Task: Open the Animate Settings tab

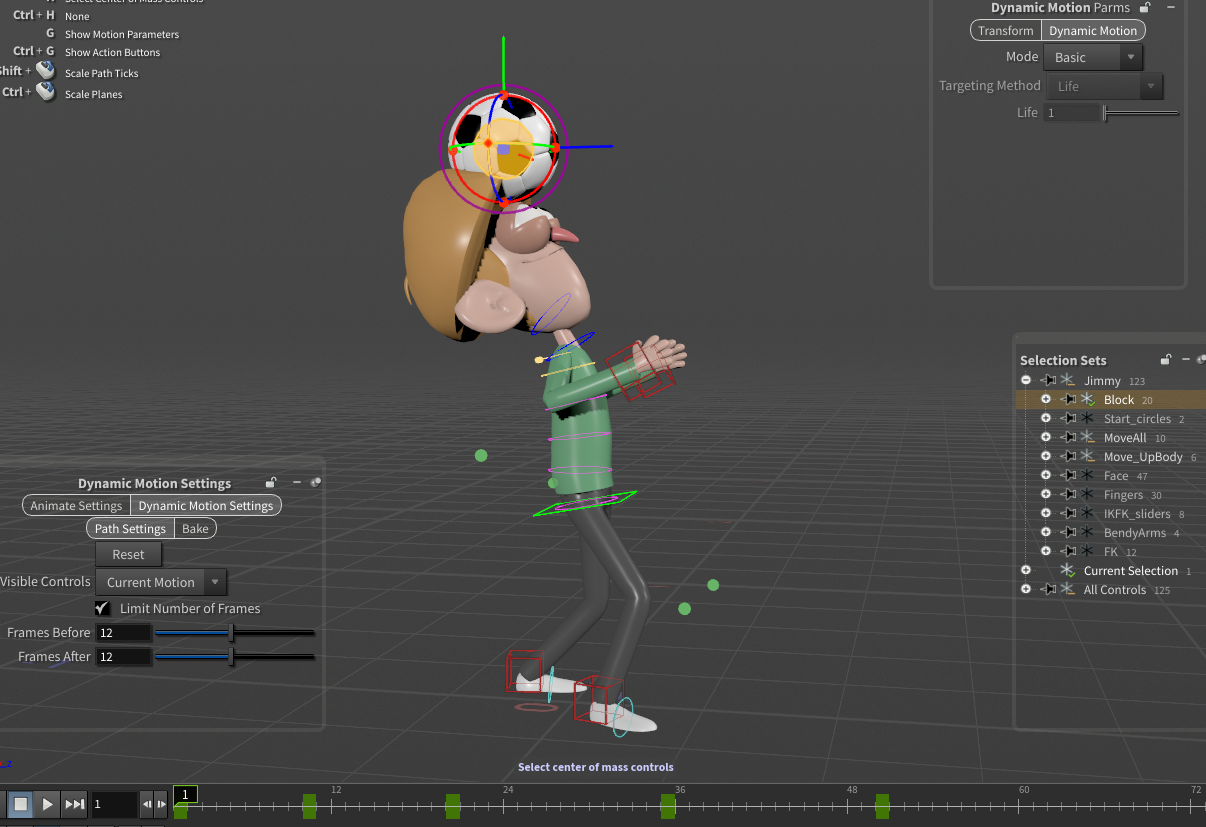Action: pos(77,506)
